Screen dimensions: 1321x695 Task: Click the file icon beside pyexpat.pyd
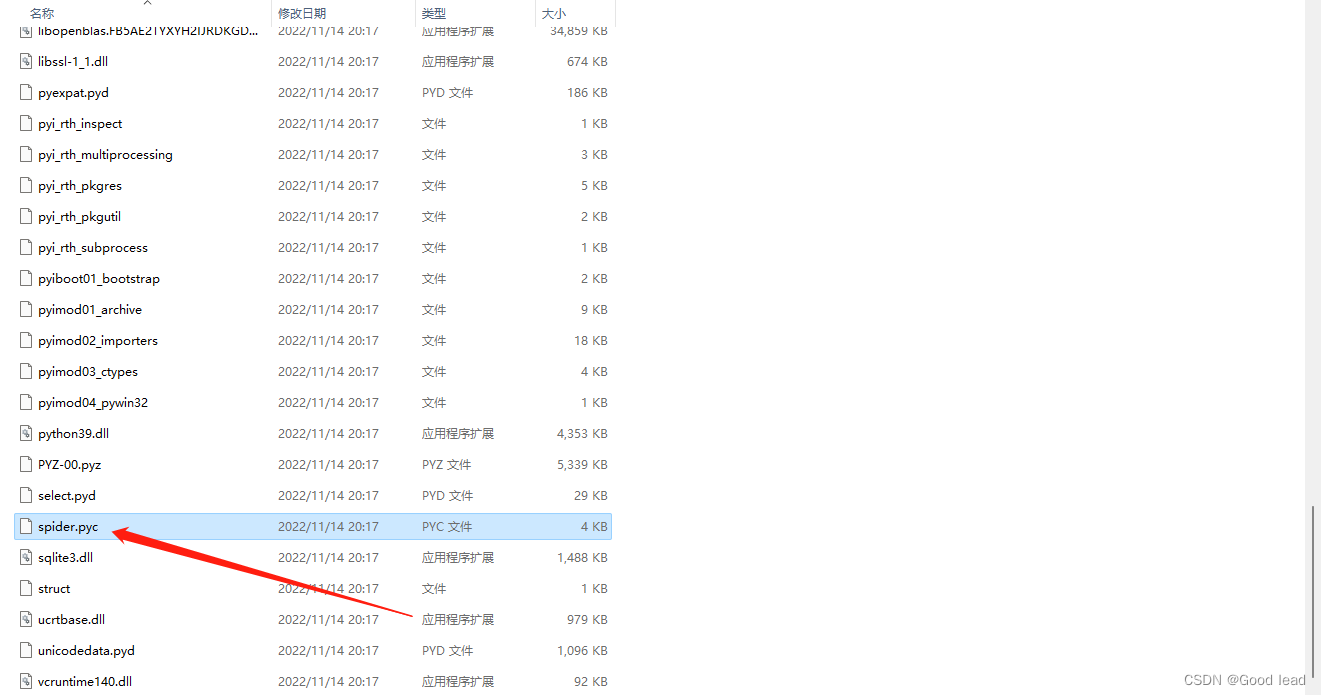[x=24, y=92]
